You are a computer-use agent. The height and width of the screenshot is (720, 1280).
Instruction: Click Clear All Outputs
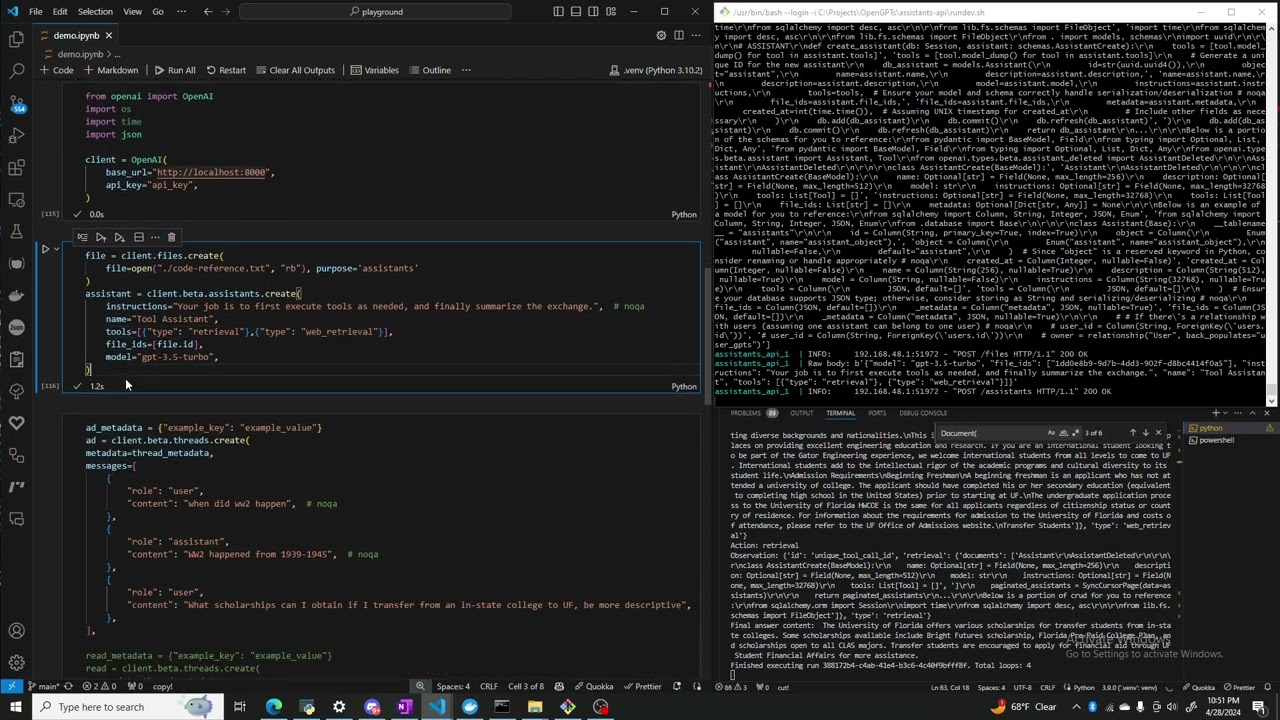tap(295, 70)
